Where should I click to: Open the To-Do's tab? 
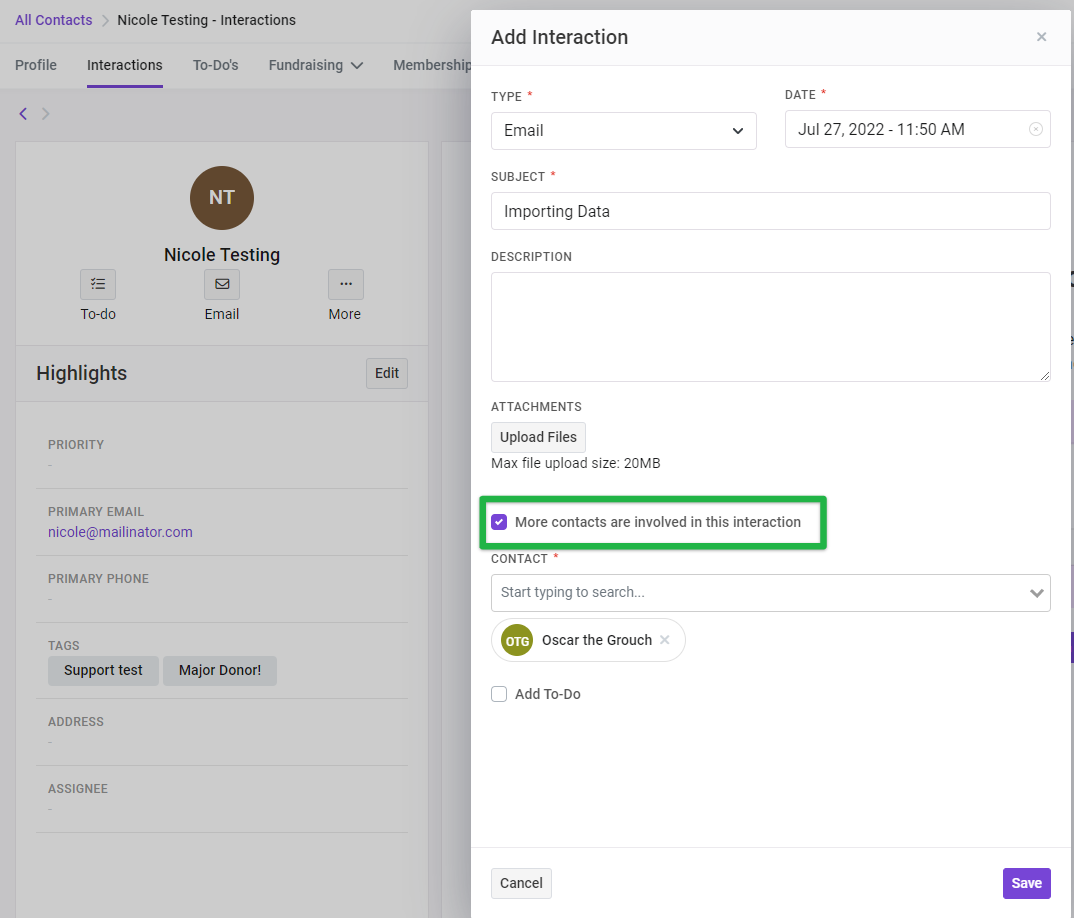(215, 65)
